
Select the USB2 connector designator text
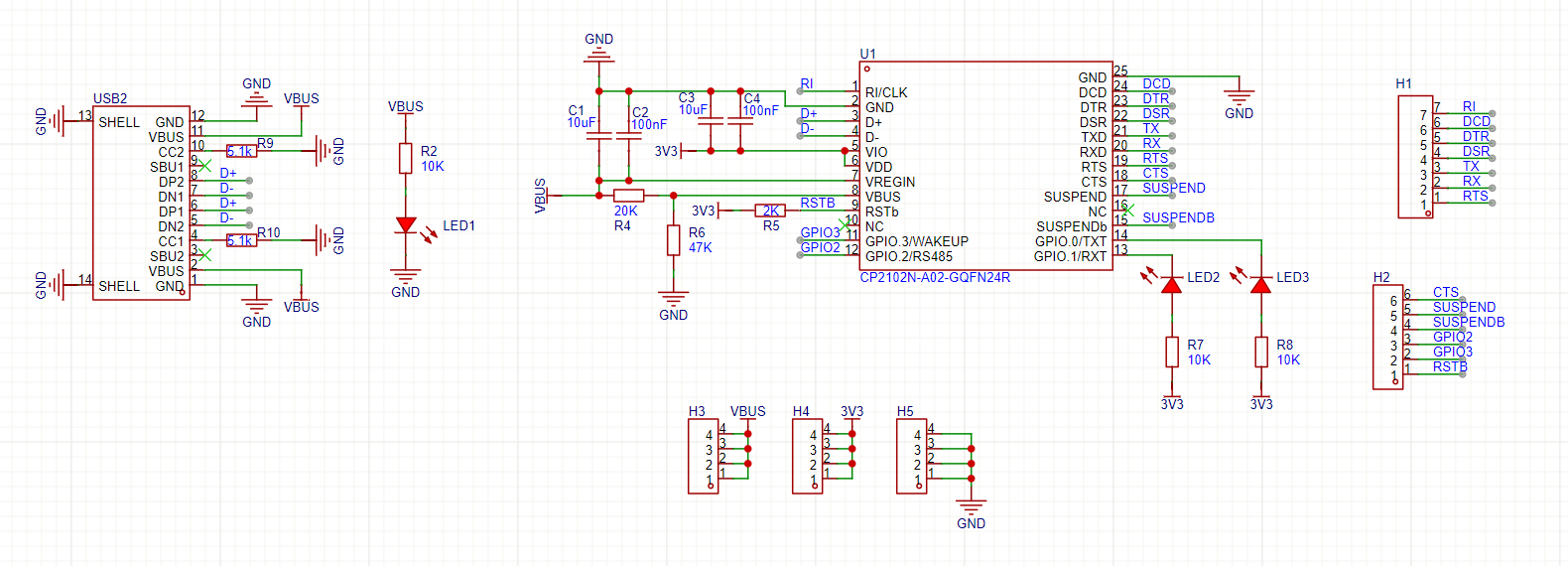coord(110,98)
